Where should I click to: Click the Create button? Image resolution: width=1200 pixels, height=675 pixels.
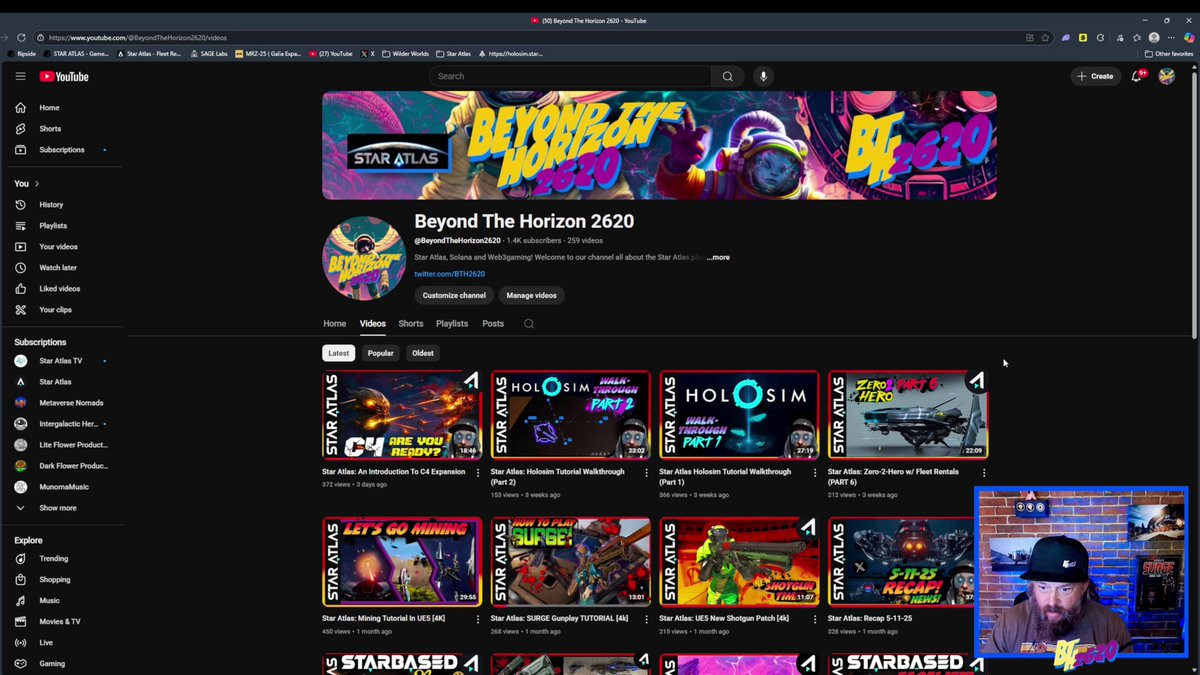click(1095, 76)
